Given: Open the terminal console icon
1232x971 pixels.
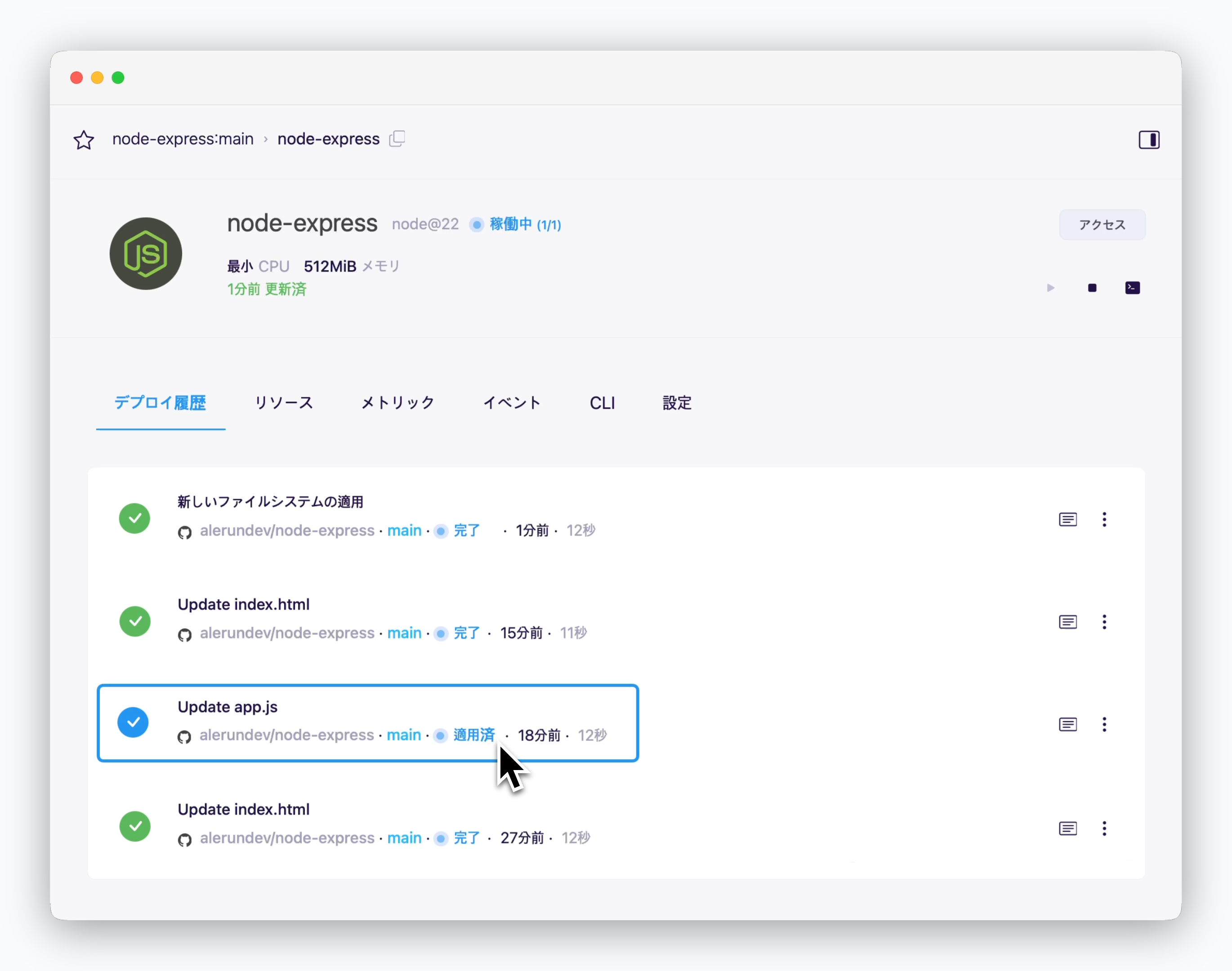Looking at the screenshot, I should click(x=1132, y=288).
